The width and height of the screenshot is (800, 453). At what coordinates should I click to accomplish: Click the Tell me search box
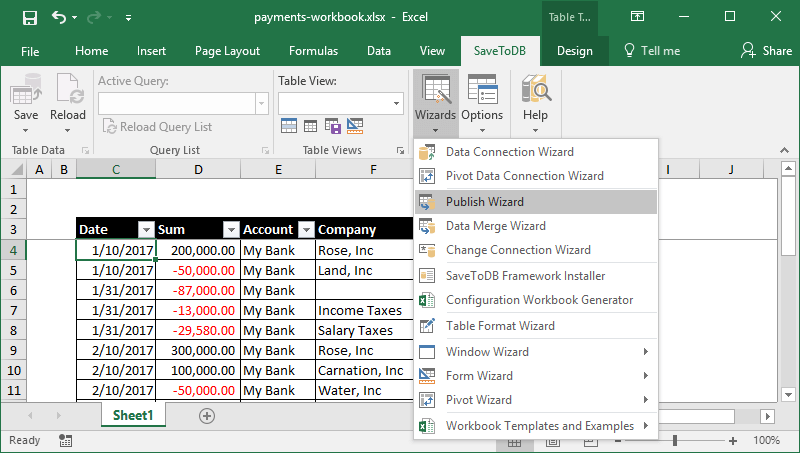pos(652,51)
